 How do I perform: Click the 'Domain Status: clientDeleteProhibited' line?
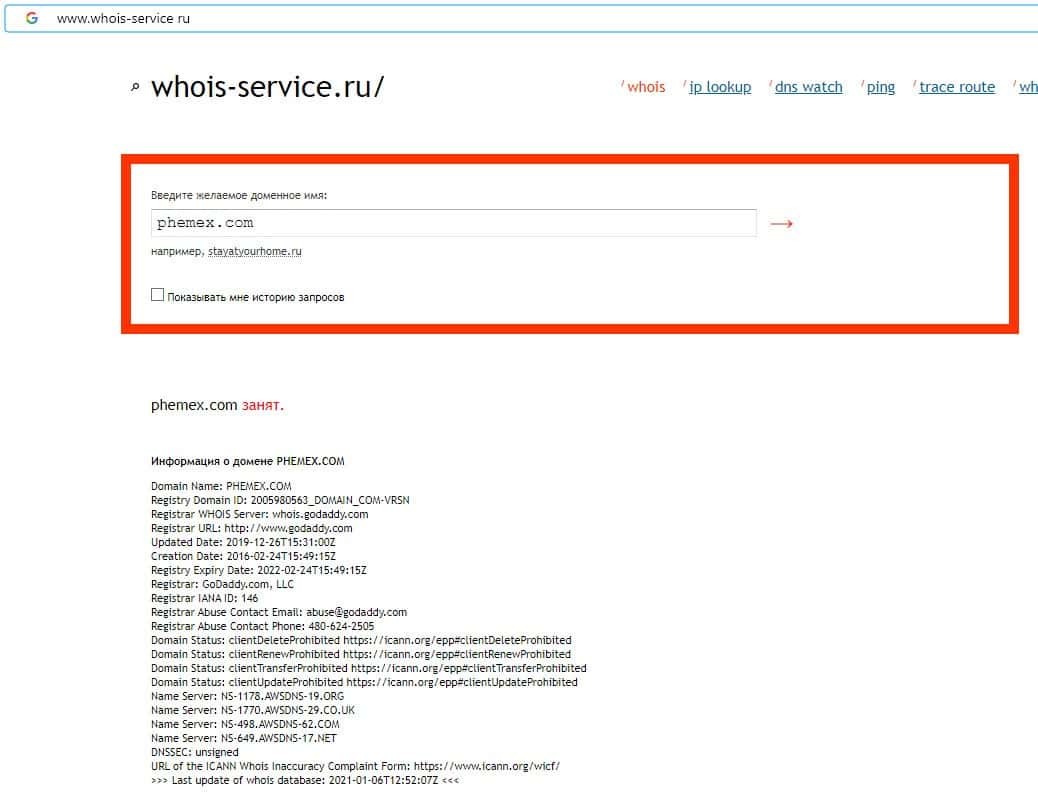coord(361,640)
